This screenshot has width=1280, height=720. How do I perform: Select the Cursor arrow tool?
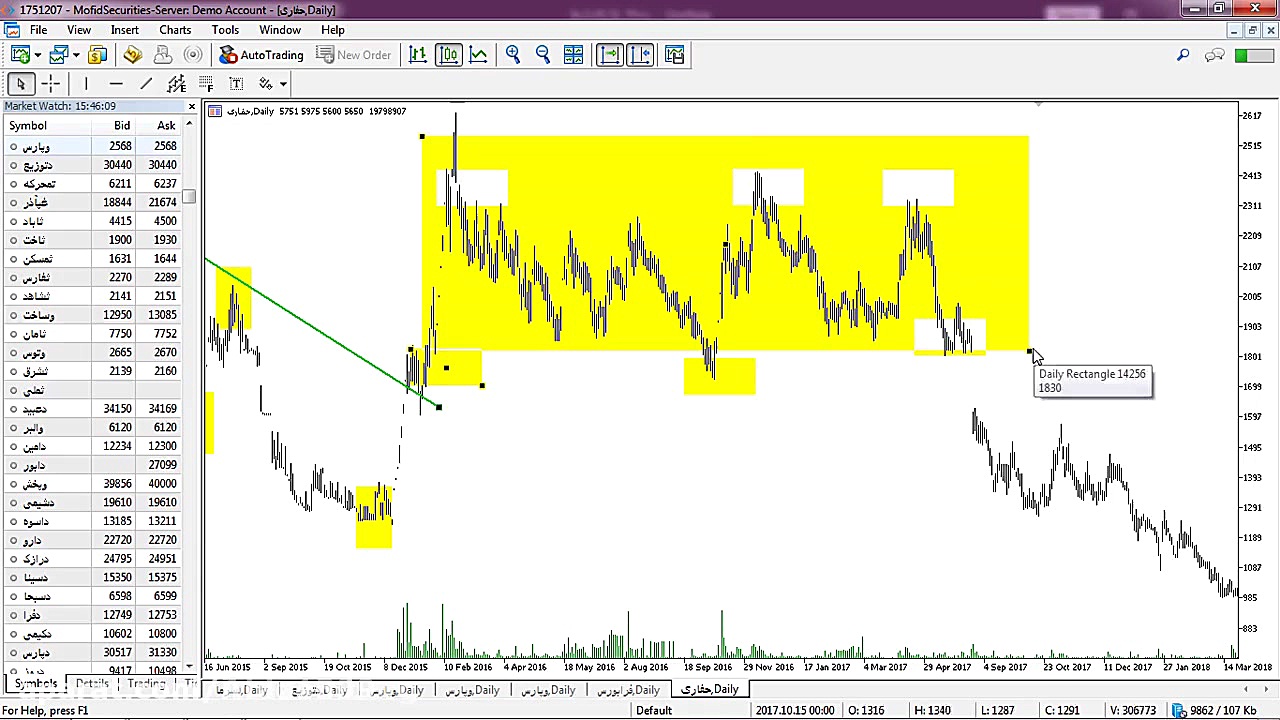[20, 84]
